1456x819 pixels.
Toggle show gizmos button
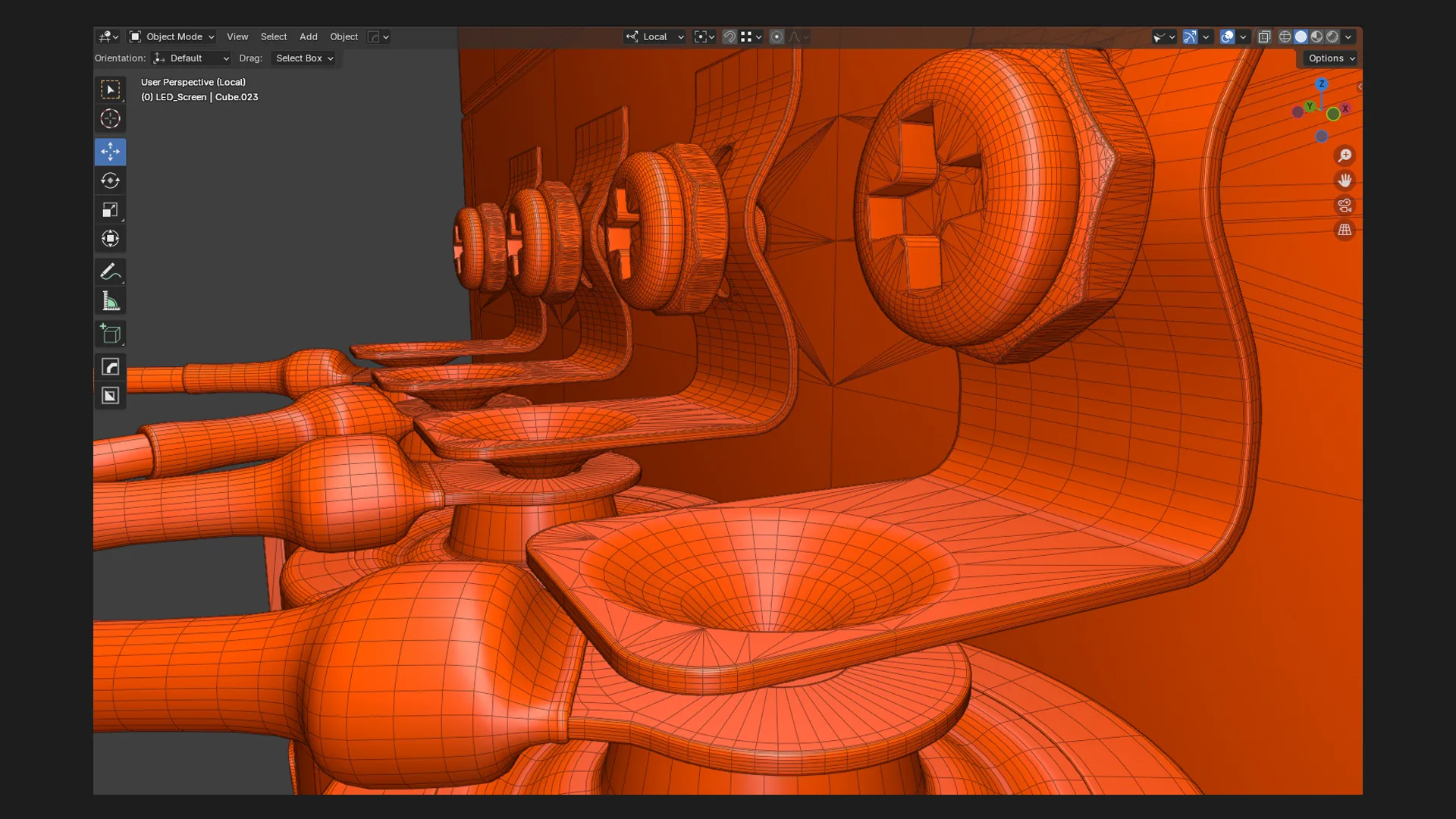[1190, 36]
